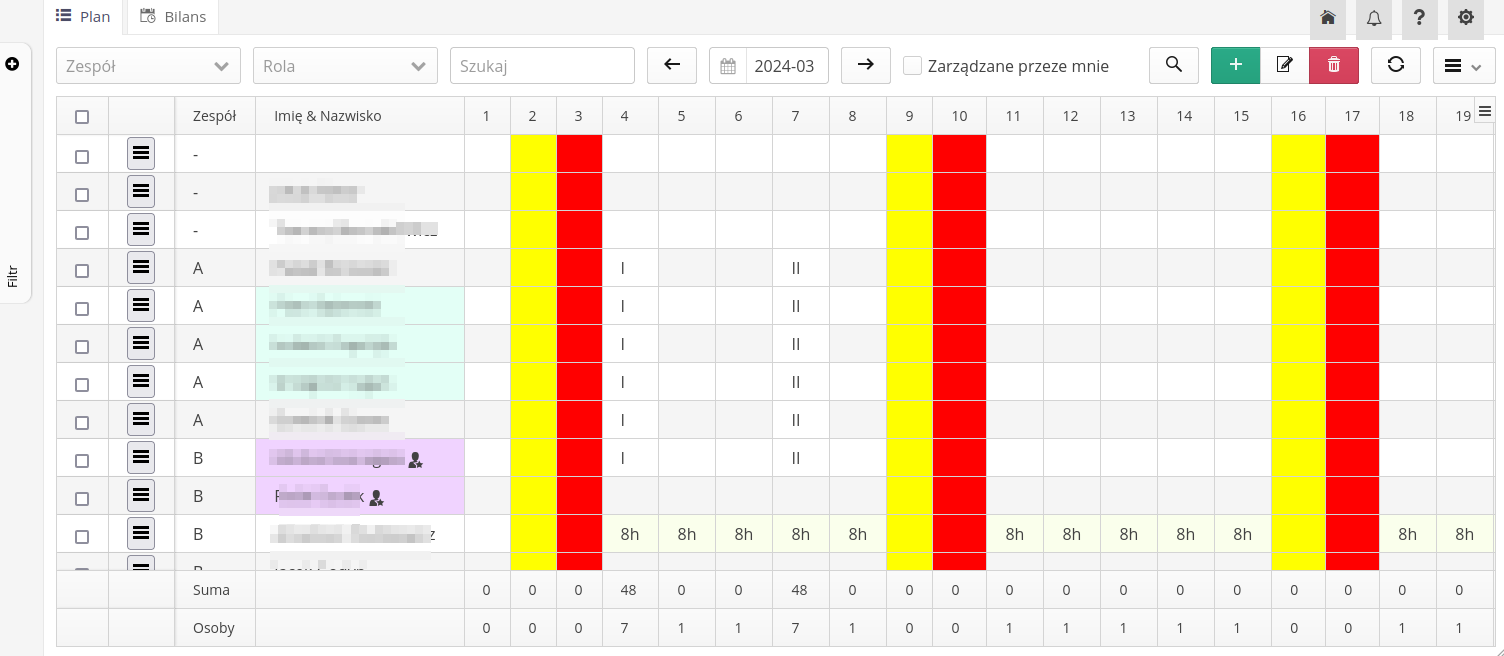
Task: Click the magnifier search button
Action: click(x=1174, y=65)
